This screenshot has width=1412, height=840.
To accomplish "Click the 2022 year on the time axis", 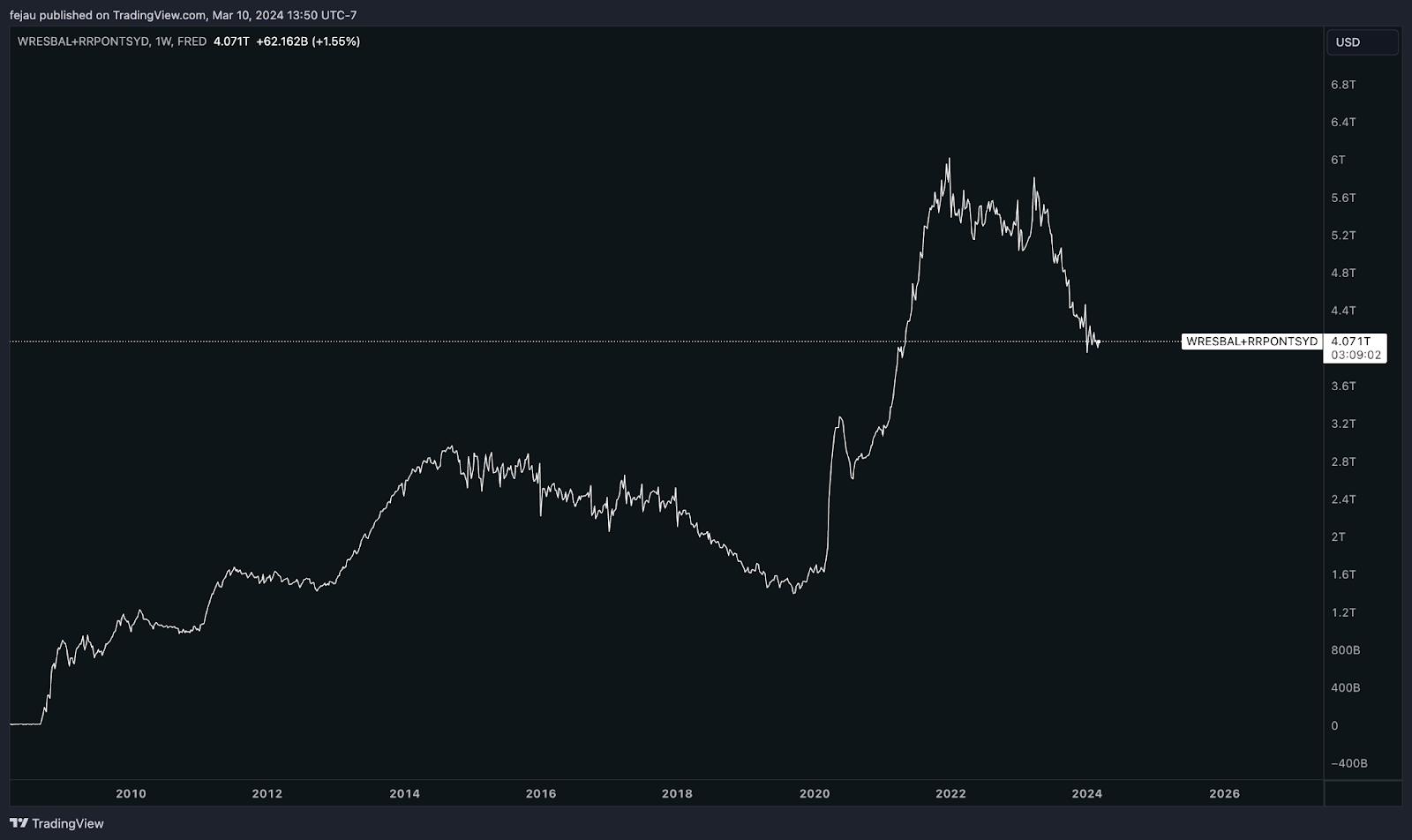I will (x=950, y=793).
